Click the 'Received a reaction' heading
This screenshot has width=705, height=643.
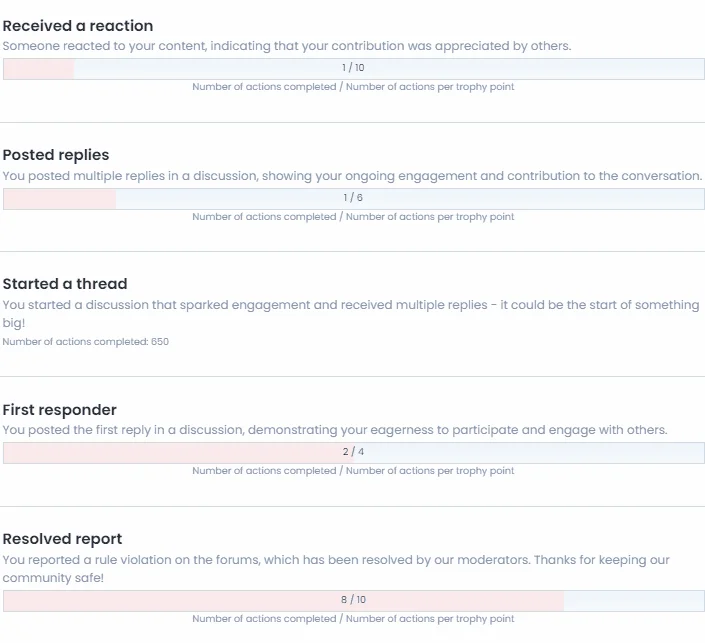(78, 26)
